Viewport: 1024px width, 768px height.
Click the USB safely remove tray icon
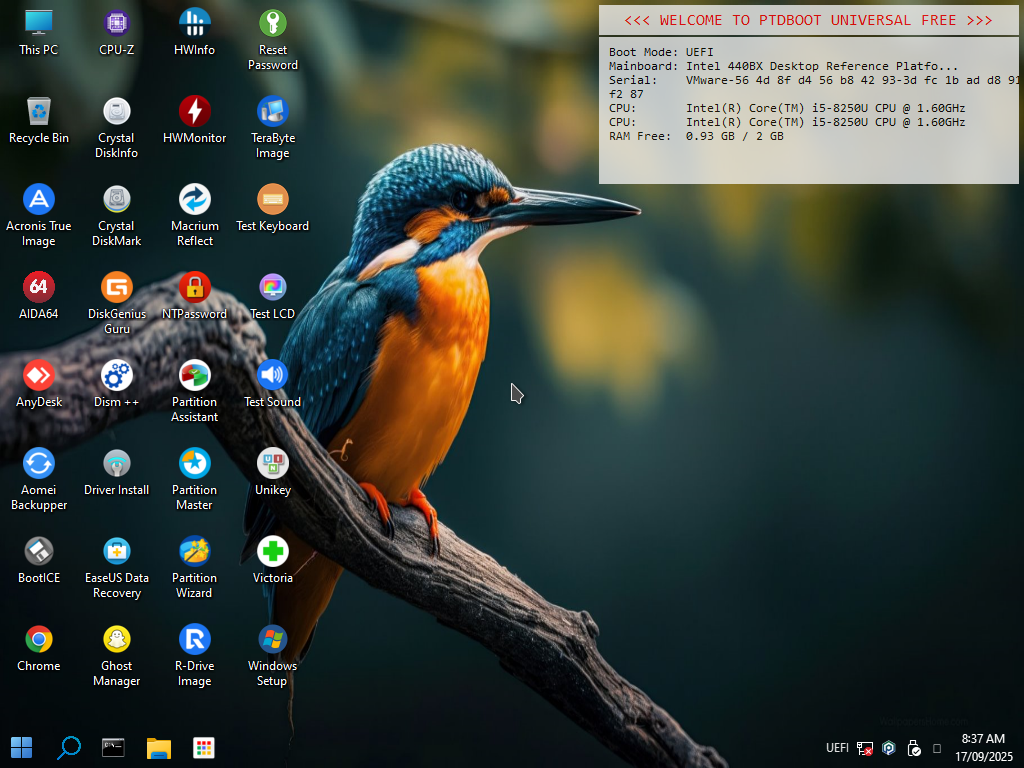coord(913,748)
